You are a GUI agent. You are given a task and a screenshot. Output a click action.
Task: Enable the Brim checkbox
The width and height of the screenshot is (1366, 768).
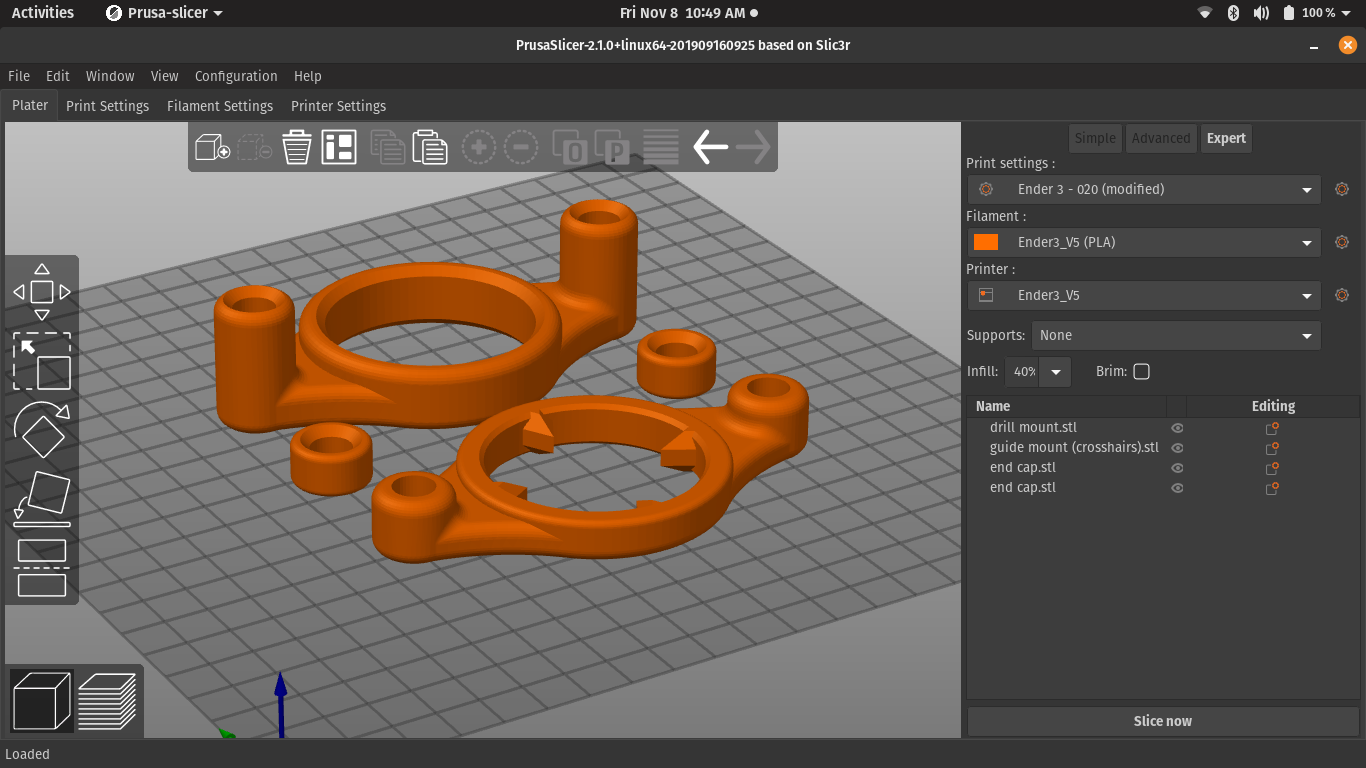coord(1141,372)
